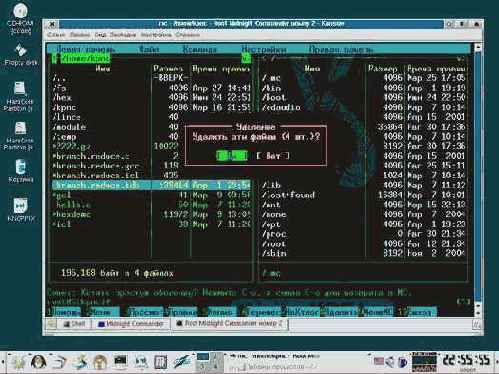Click the F3 Просмотр function key

145,312
